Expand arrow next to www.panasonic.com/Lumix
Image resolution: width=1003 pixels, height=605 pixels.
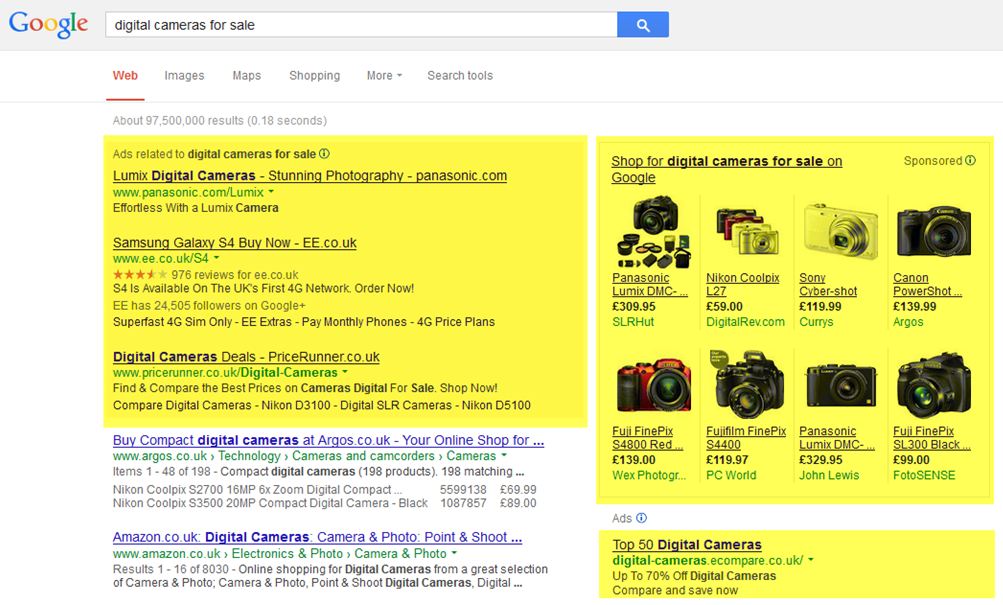(271, 191)
